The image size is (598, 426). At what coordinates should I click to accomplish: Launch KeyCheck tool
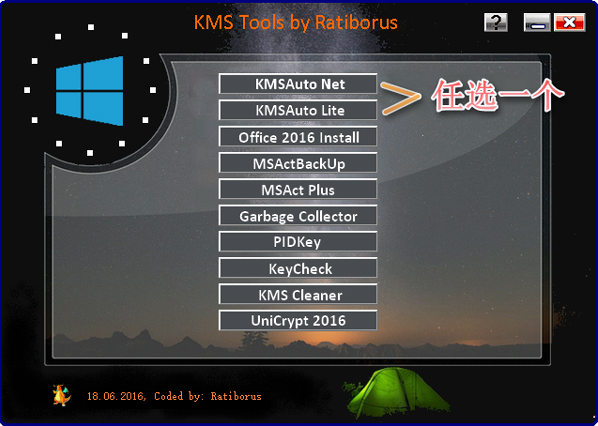[x=298, y=268]
